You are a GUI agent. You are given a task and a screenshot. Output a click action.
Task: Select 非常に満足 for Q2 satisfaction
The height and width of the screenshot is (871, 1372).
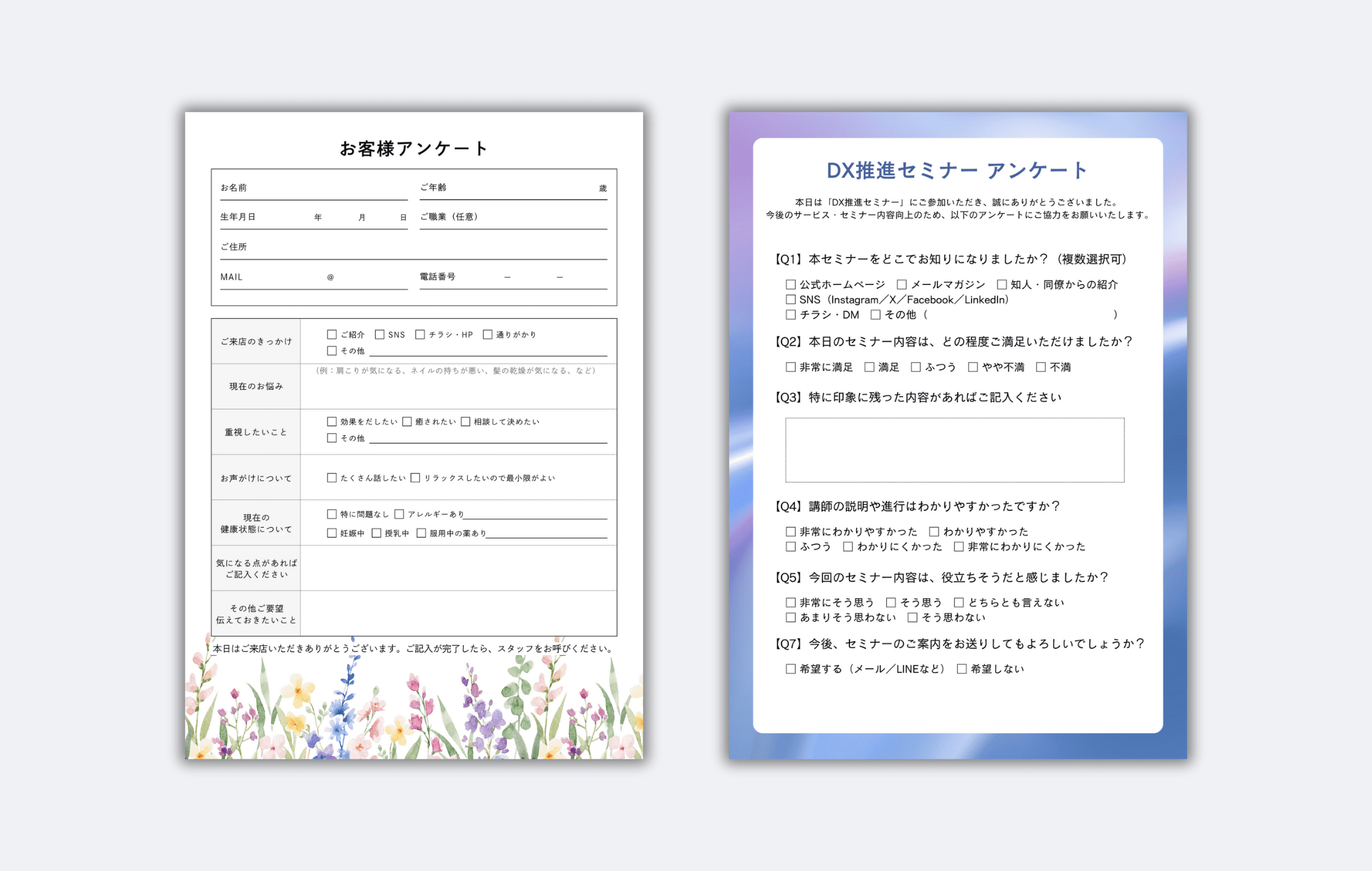pyautogui.click(x=791, y=366)
